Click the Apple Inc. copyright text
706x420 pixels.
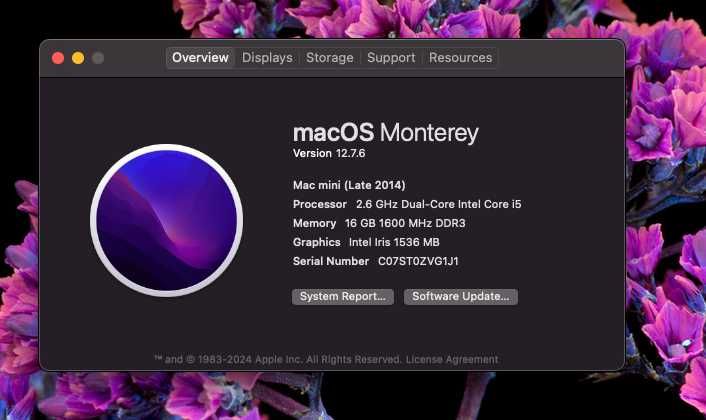277,360
